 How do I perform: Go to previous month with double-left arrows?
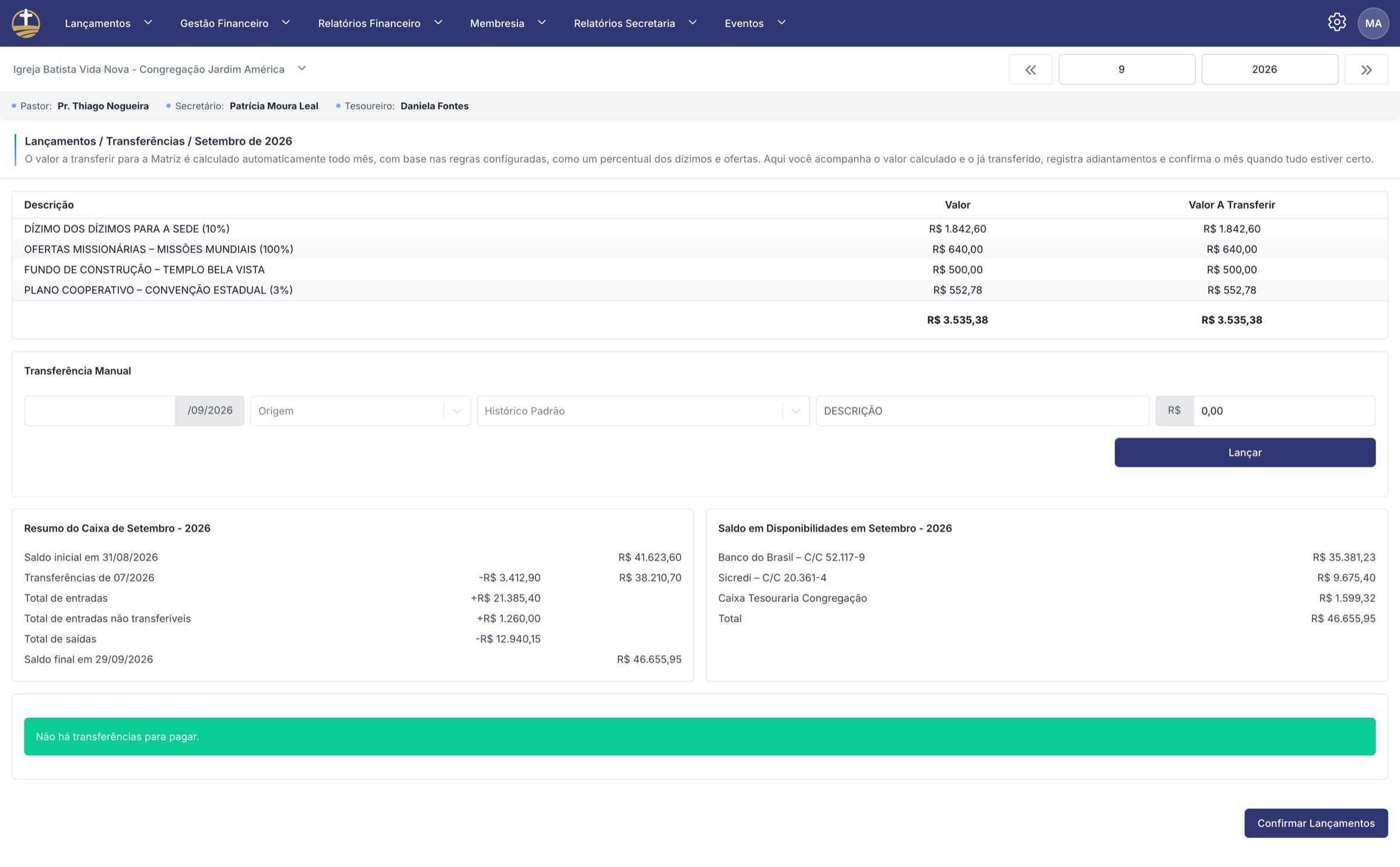pyautogui.click(x=1031, y=69)
